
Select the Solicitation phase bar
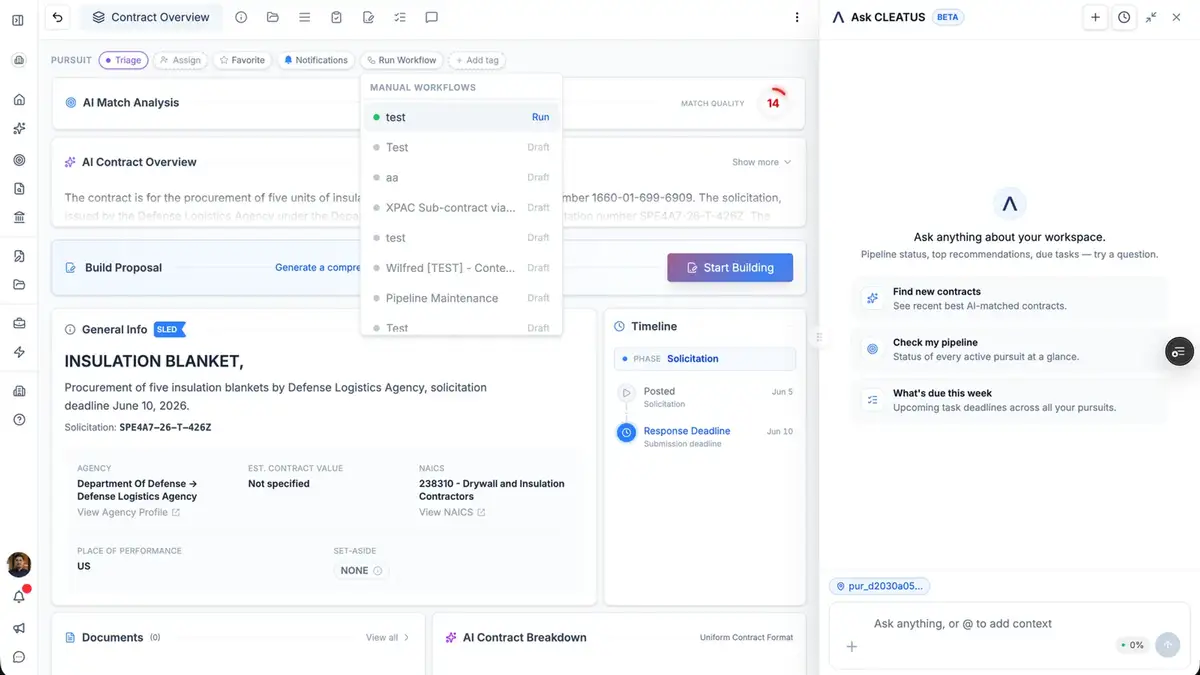(x=705, y=358)
